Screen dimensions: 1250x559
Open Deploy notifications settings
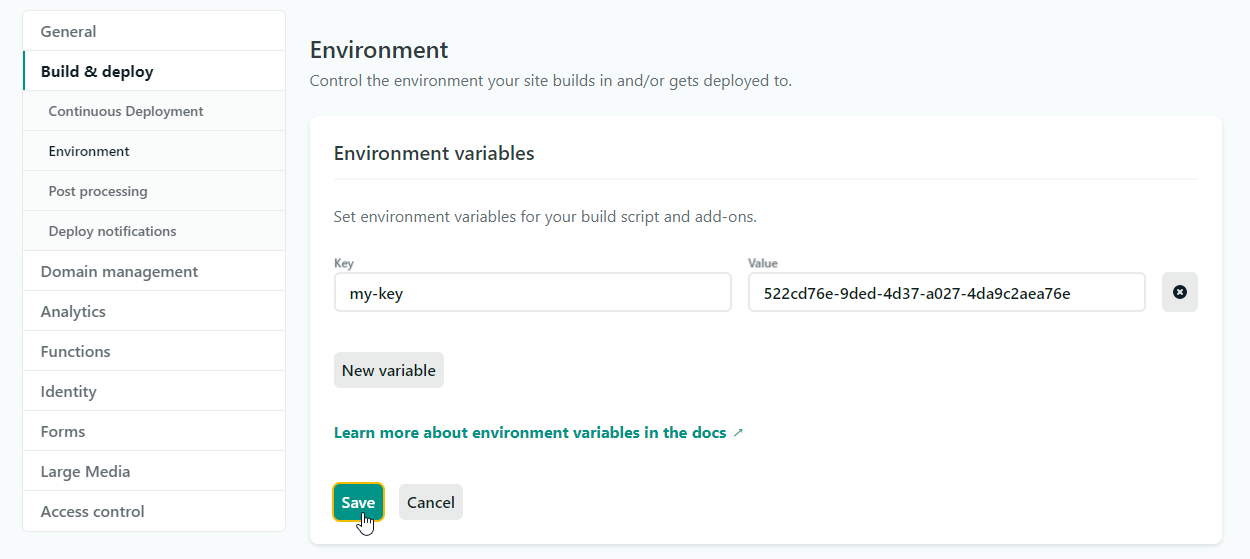pos(112,231)
